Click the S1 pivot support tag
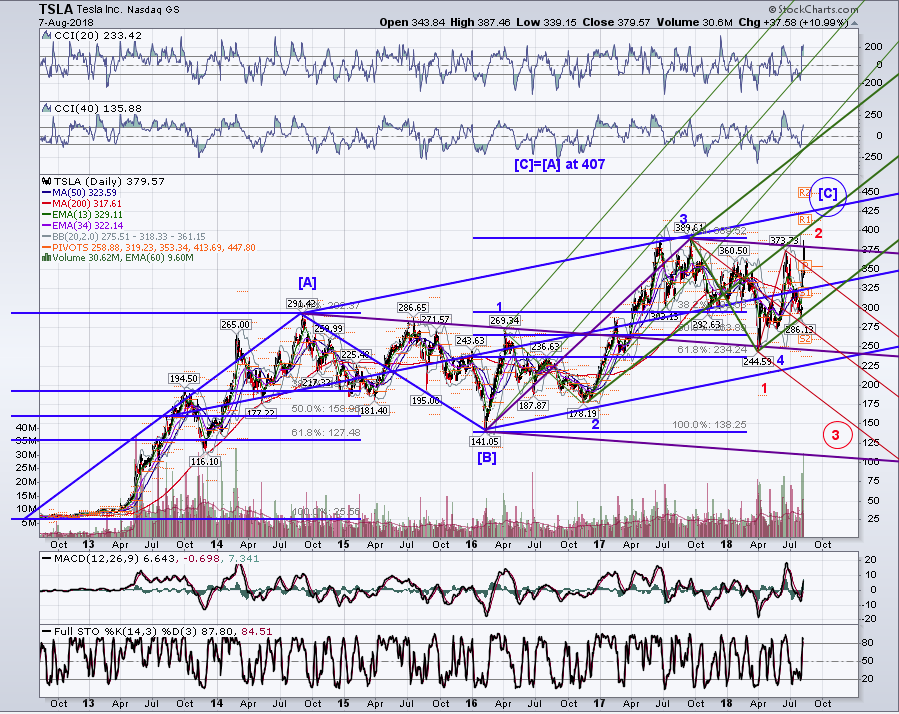The height and width of the screenshot is (714, 899). pyautogui.click(x=805, y=293)
